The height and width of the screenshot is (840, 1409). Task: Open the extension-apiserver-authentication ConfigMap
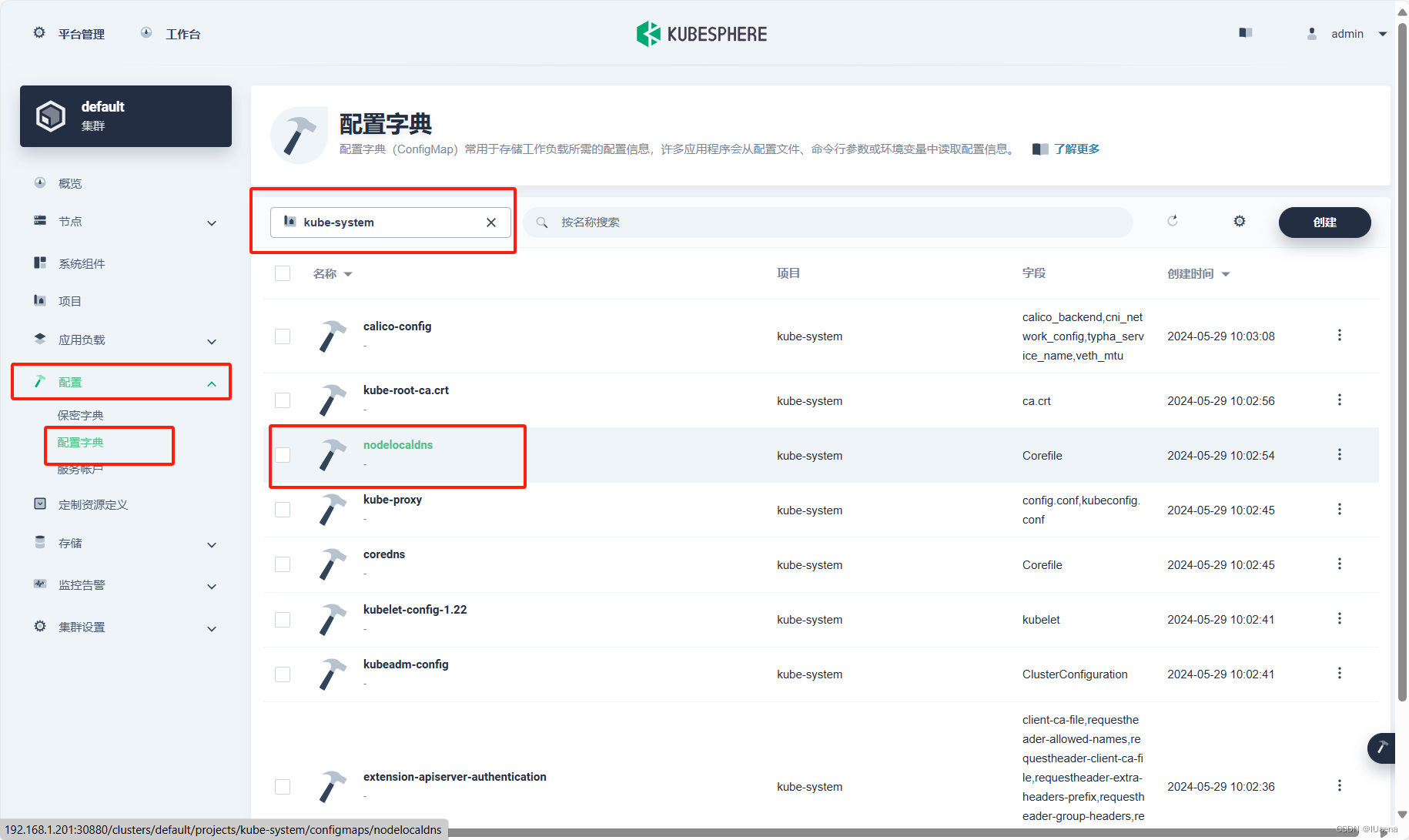coord(455,776)
